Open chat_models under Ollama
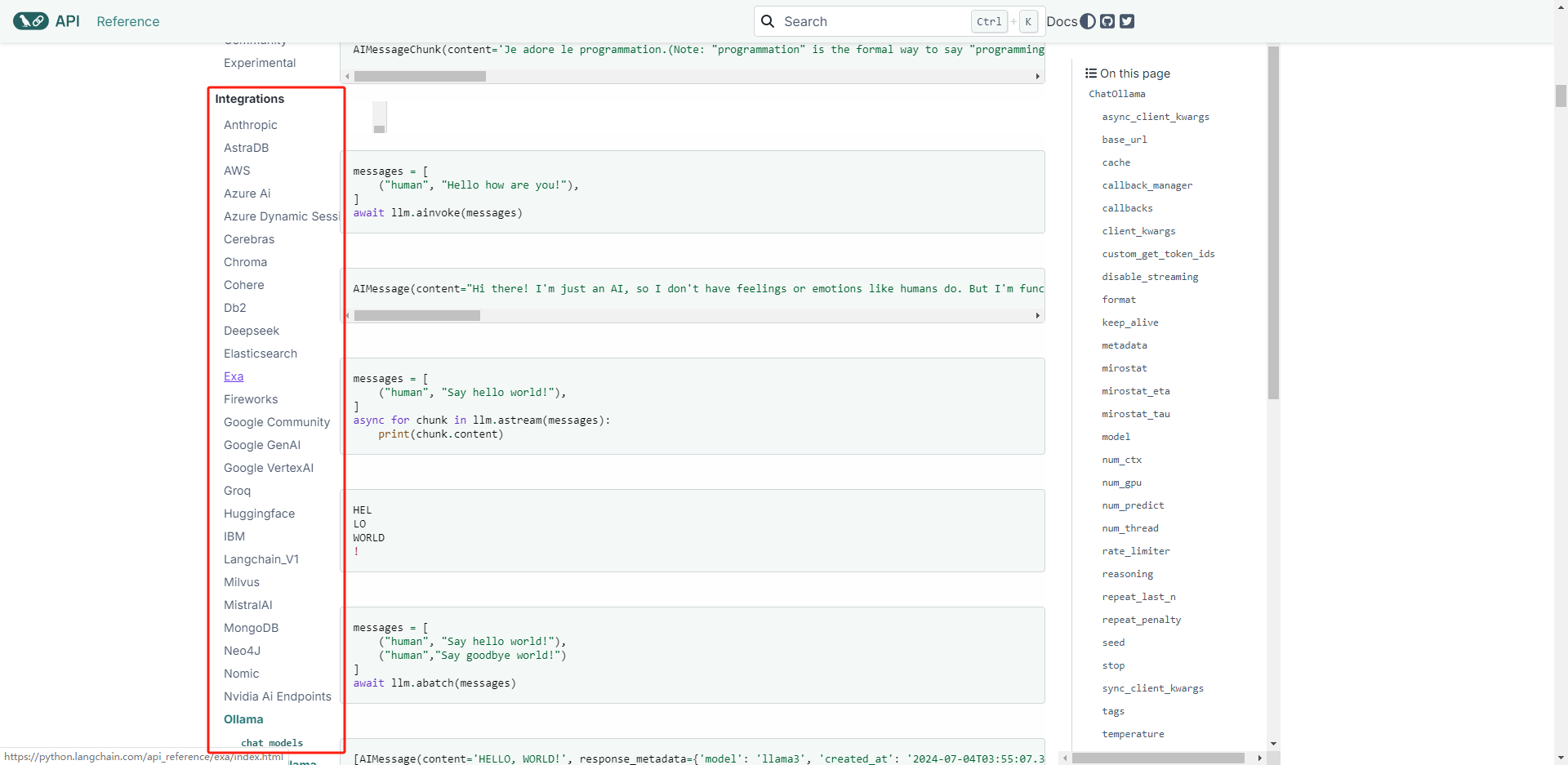The height and width of the screenshot is (765, 1568). pyautogui.click(x=272, y=743)
